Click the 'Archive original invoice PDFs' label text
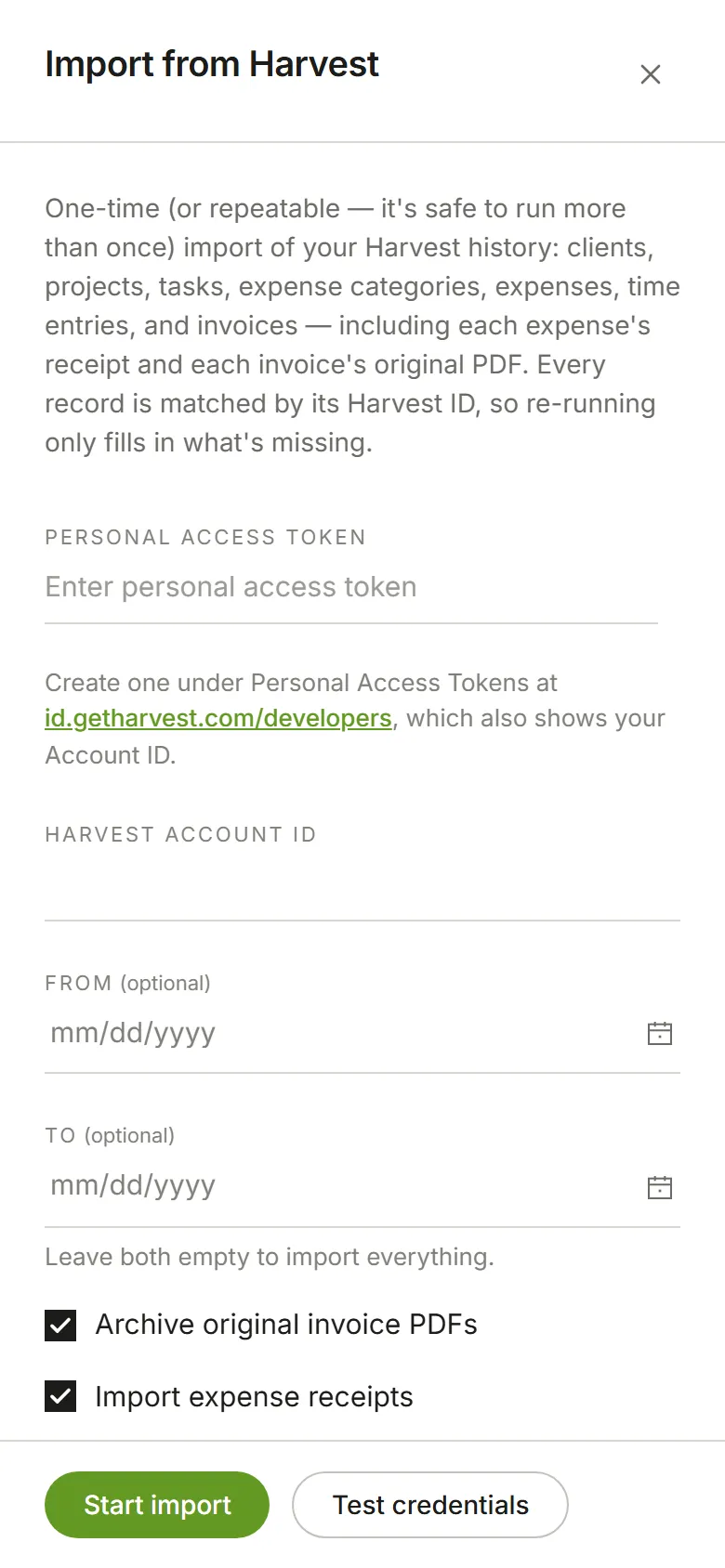Image resolution: width=725 pixels, height=1568 pixels. pos(286,1325)
